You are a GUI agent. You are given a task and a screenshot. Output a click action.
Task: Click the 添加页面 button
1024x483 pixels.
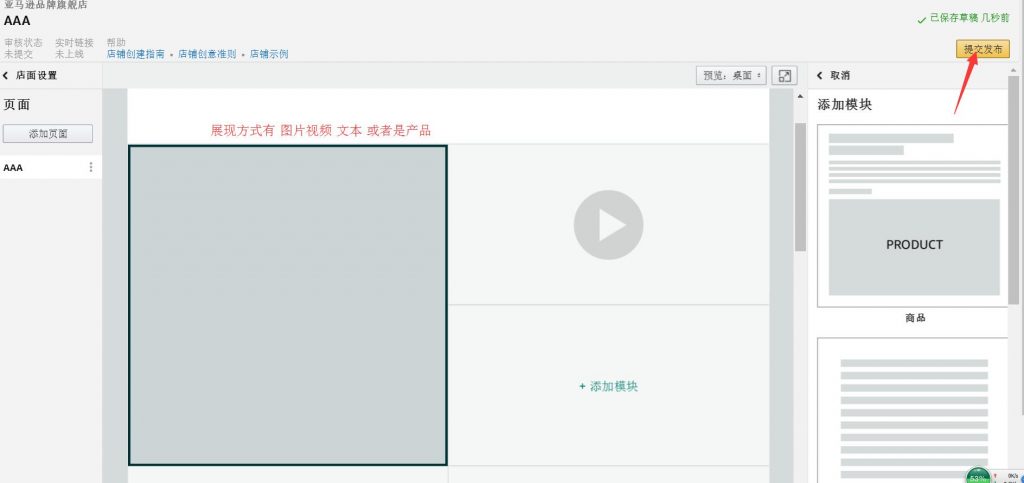pos(48,134)
